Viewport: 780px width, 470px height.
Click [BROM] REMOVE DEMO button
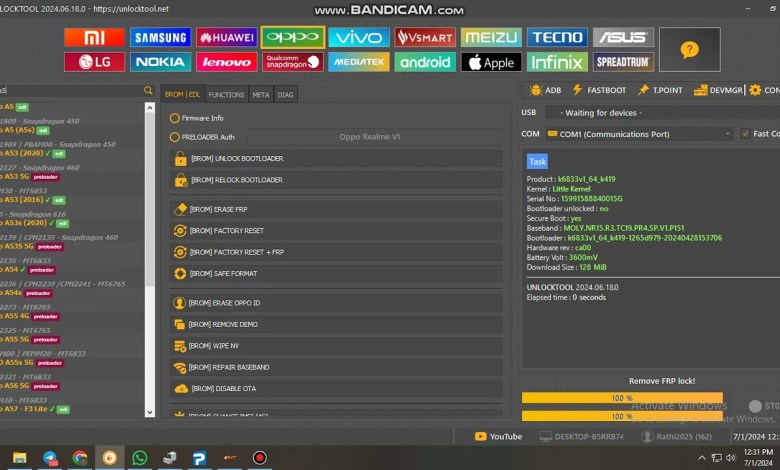point(336,324)
